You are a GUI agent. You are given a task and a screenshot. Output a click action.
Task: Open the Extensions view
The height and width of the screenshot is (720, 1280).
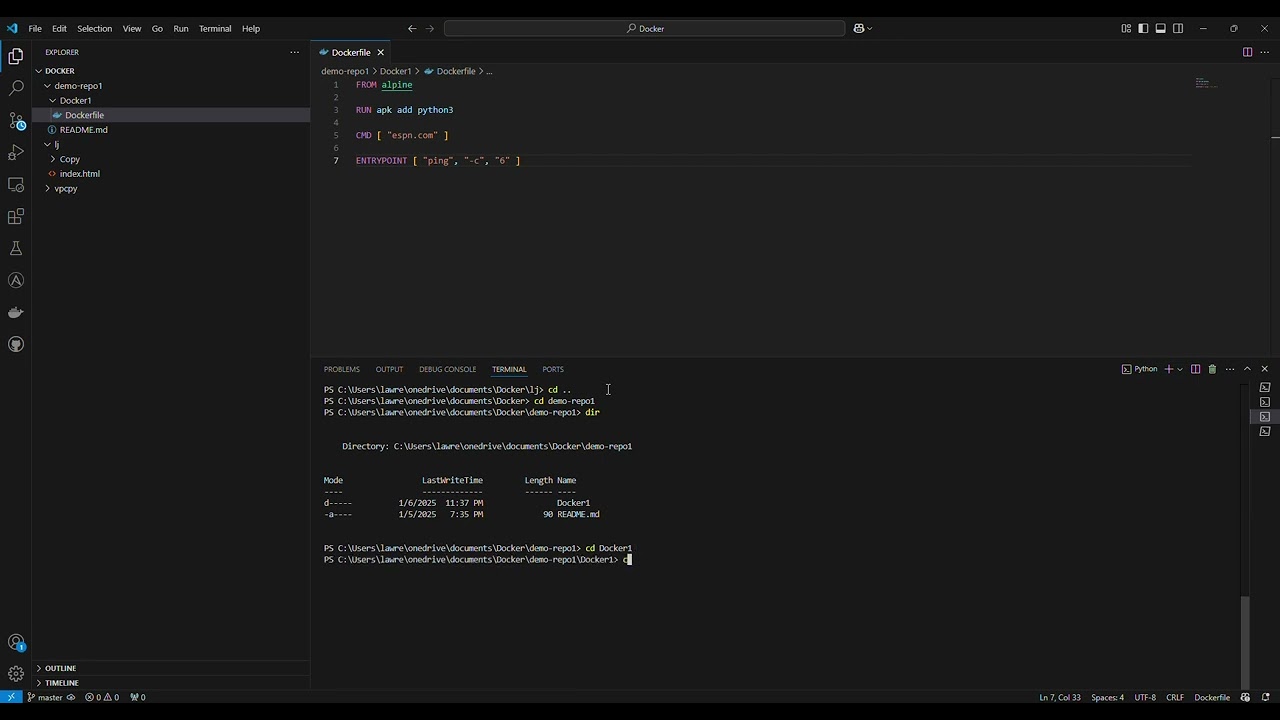click(16, 217)
